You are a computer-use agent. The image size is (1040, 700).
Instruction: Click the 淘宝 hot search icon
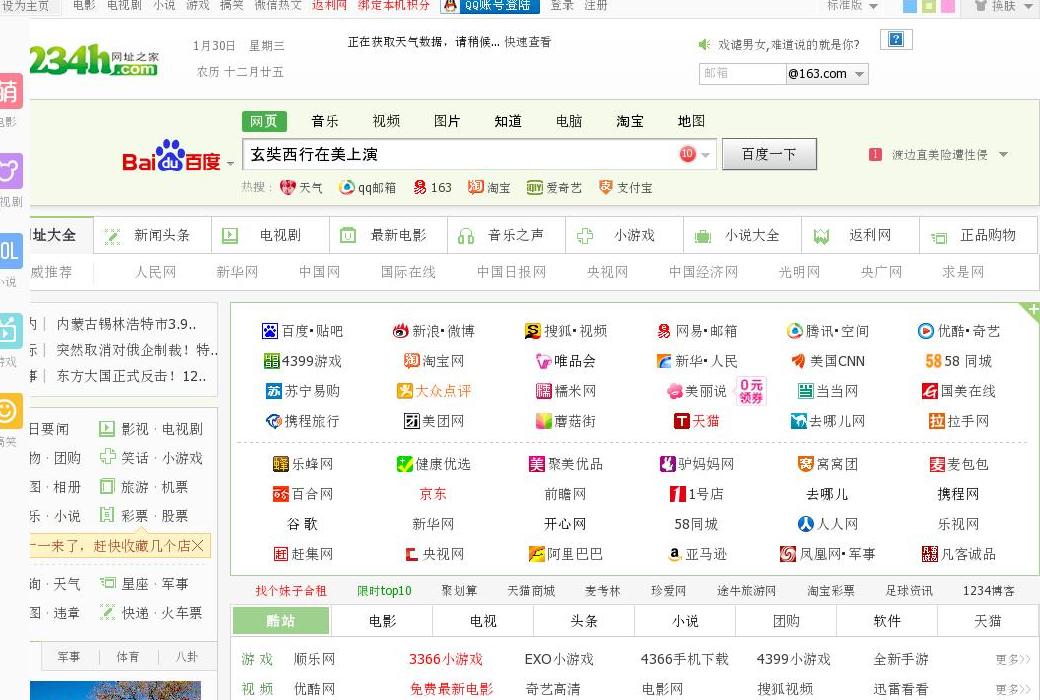[475, 188]
